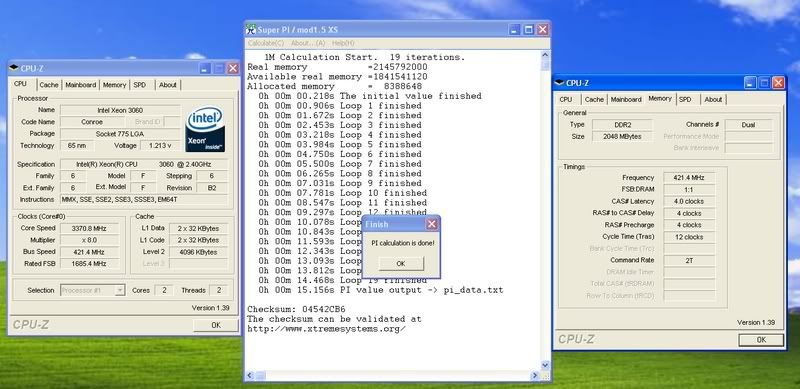
Task: Click the Channels # value Dual
Action: point(748,125)
